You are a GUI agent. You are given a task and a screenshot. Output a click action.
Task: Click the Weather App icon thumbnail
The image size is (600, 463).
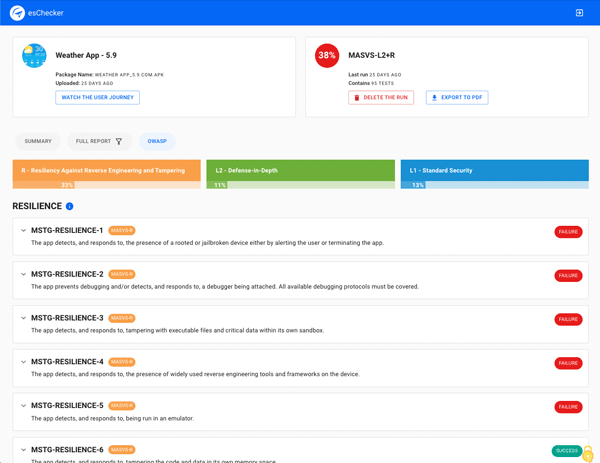[34, 55]
